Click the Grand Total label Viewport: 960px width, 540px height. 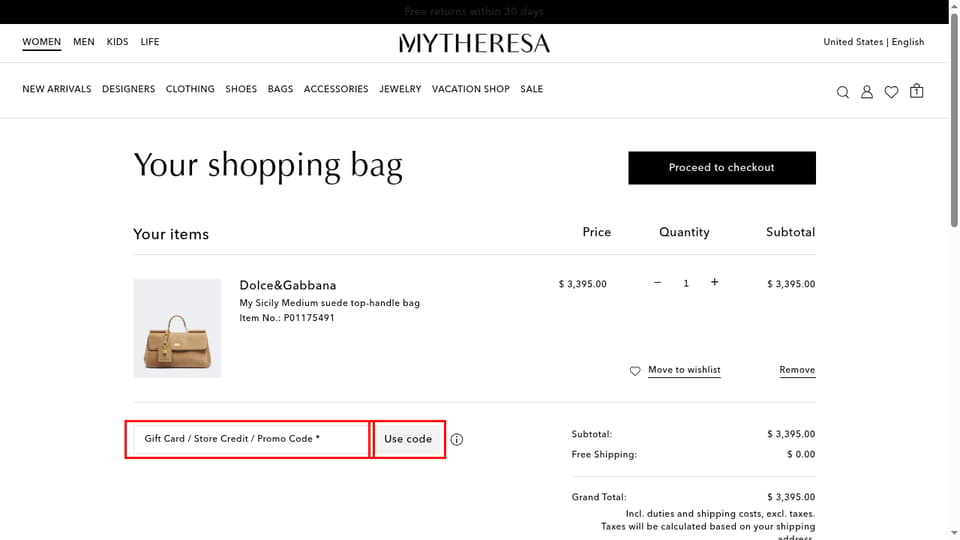pyautogui.click(x=599, y=497)
